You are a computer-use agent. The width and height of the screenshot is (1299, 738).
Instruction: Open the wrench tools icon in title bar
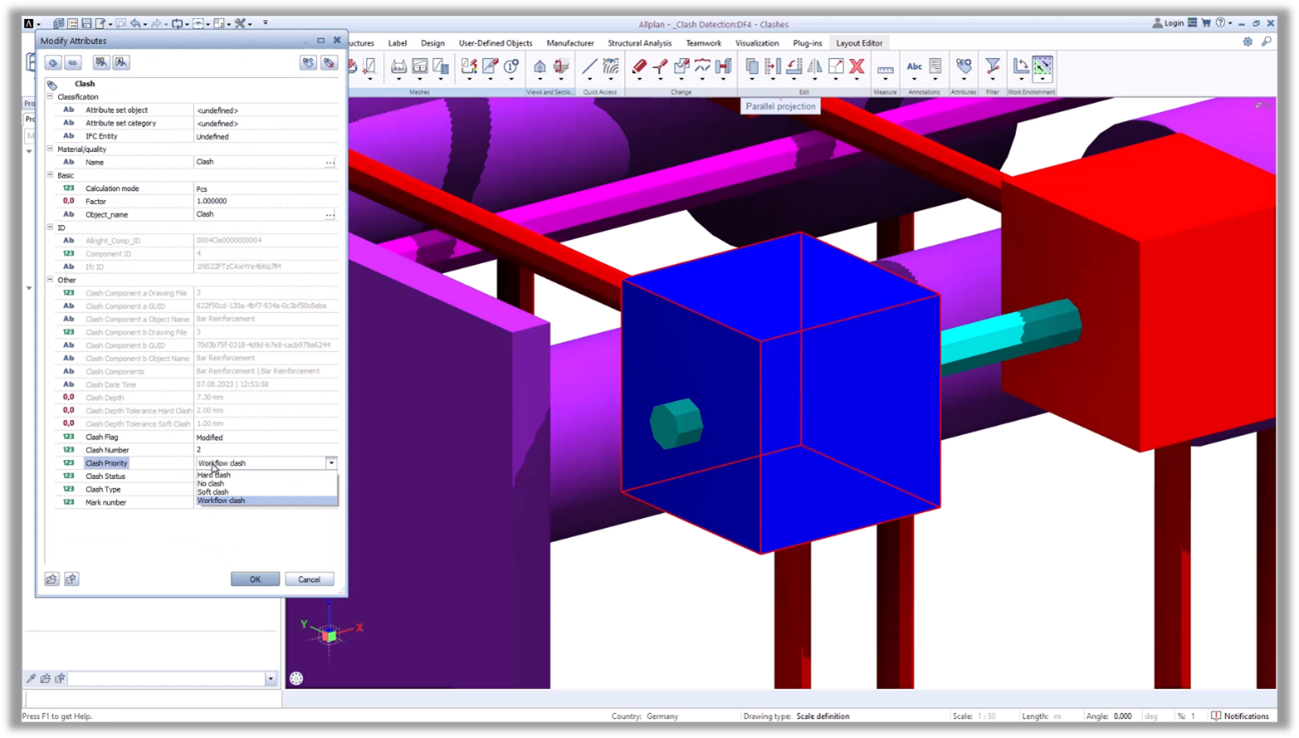pyautogui.click(x=241, y=23)
